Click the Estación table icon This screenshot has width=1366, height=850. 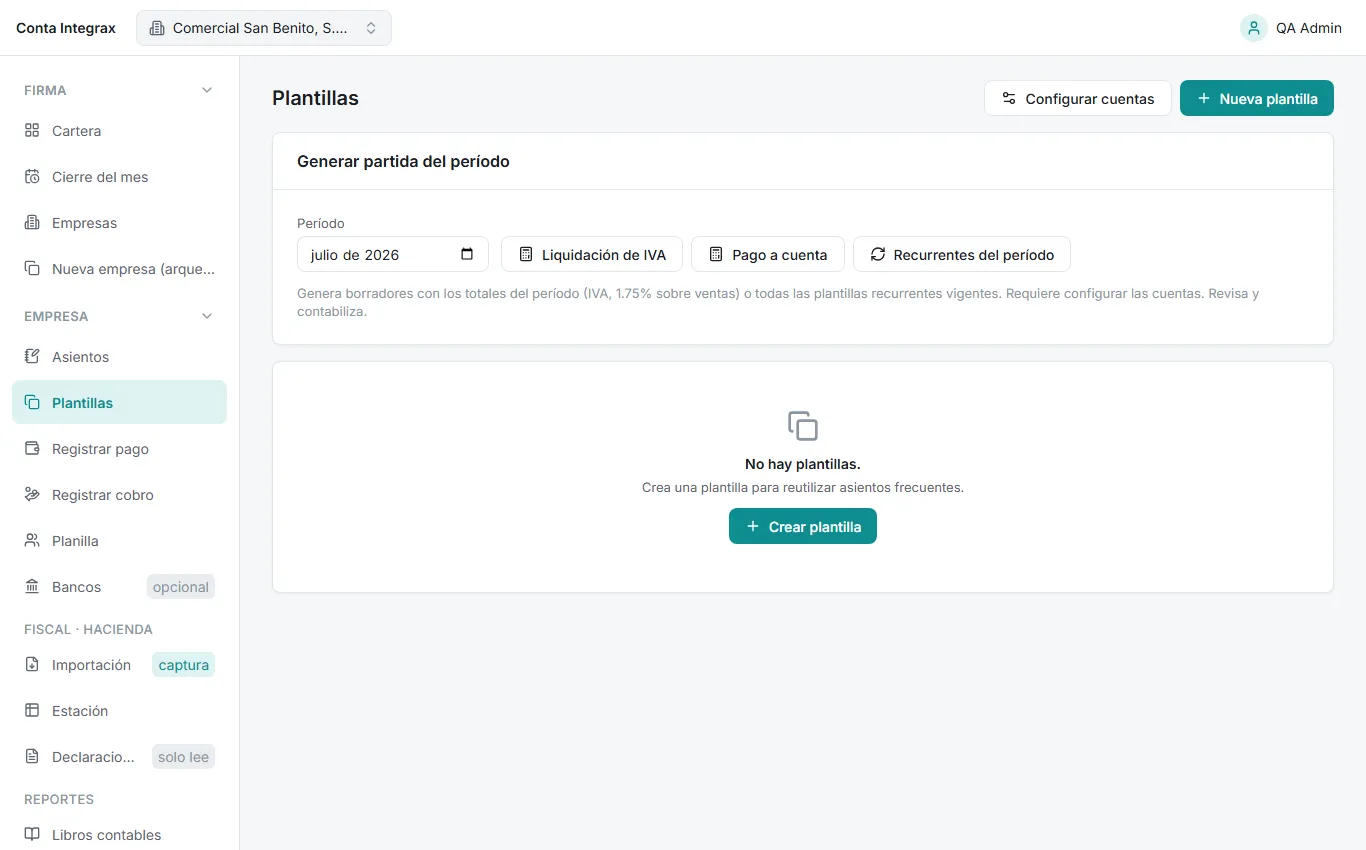(32, 711)
